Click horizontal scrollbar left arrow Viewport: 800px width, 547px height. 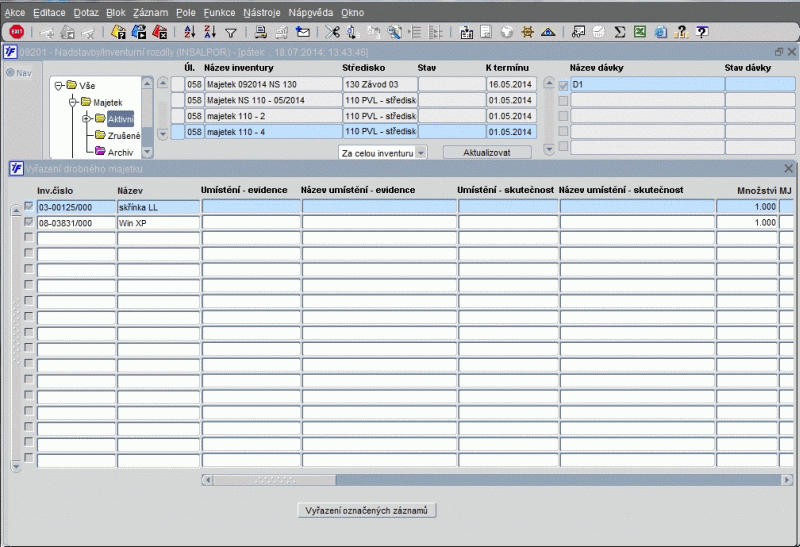click(207, 480)
